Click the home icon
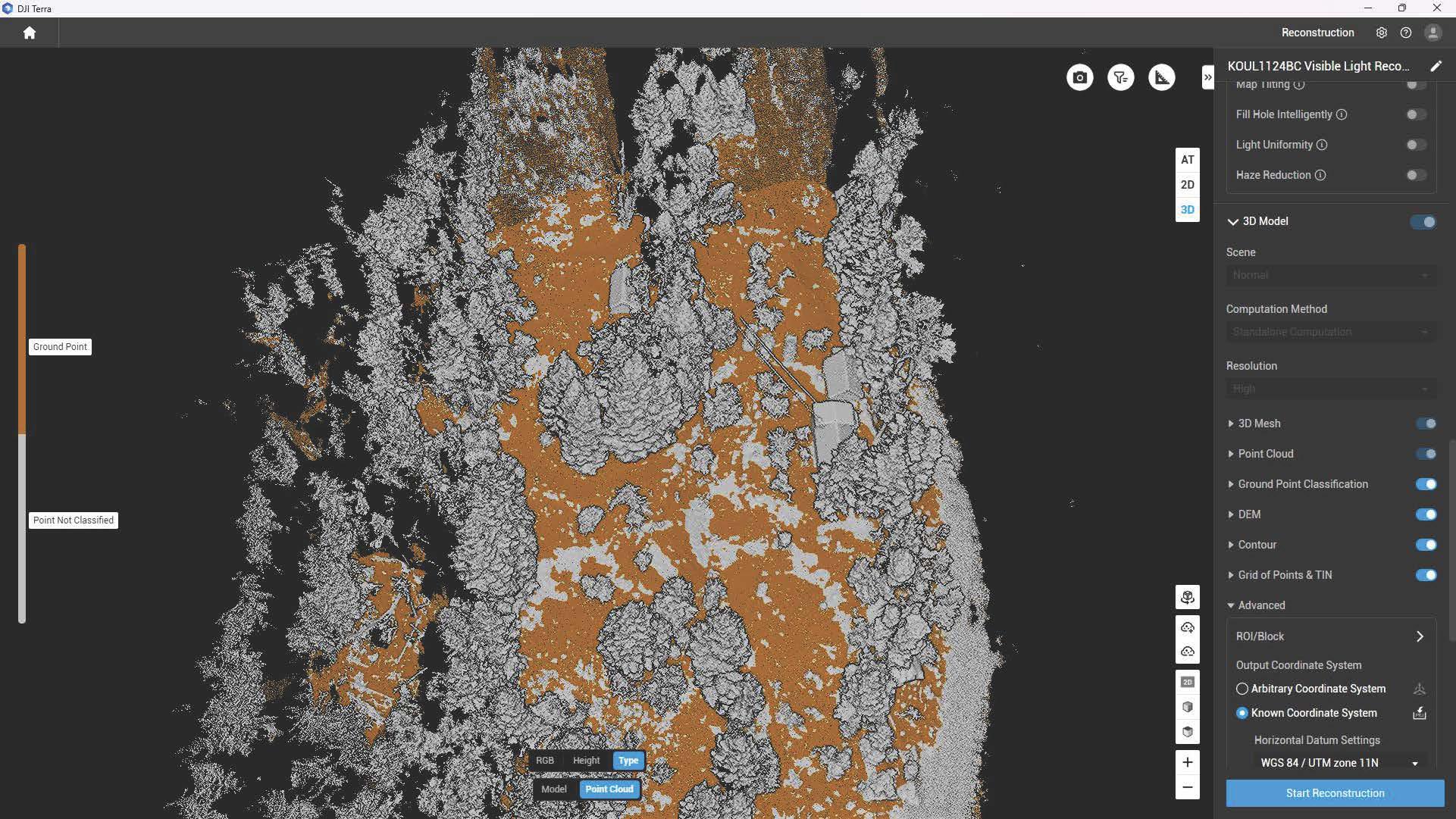Viewport: 1456px width, 819px height. point(30,33)
